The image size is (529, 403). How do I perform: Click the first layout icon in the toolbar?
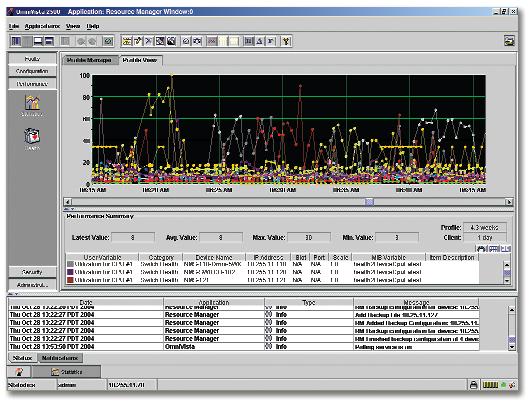pos(16,41)
